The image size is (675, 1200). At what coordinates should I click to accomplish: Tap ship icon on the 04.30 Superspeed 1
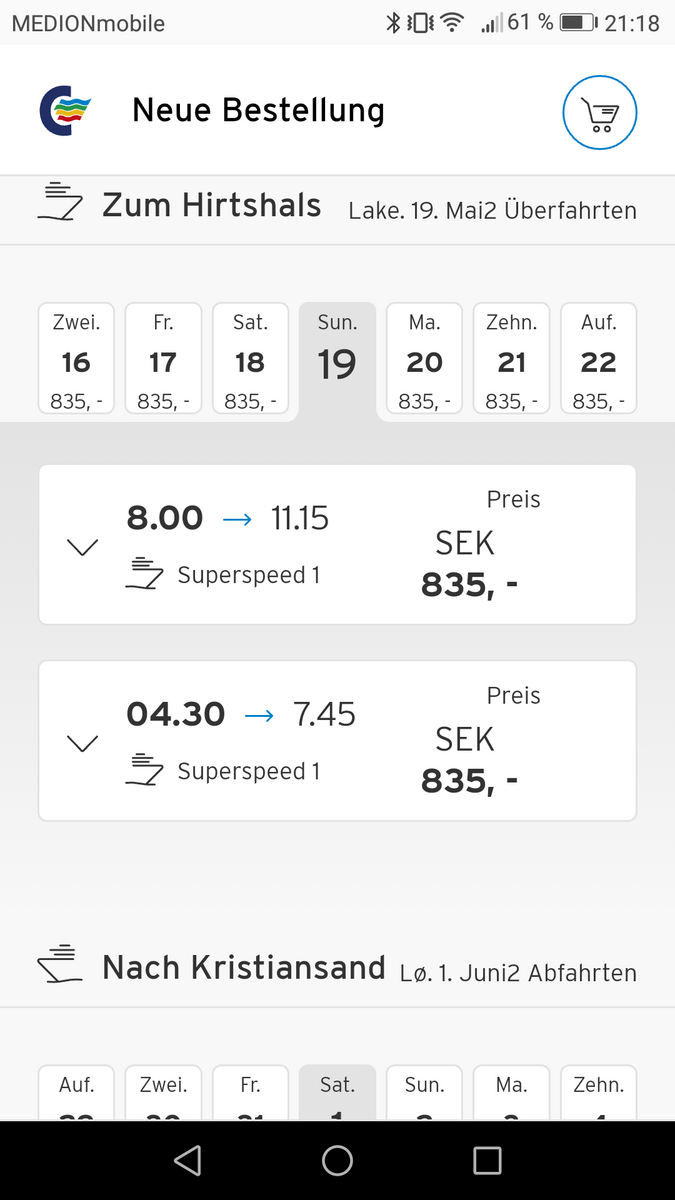(145, 771)
